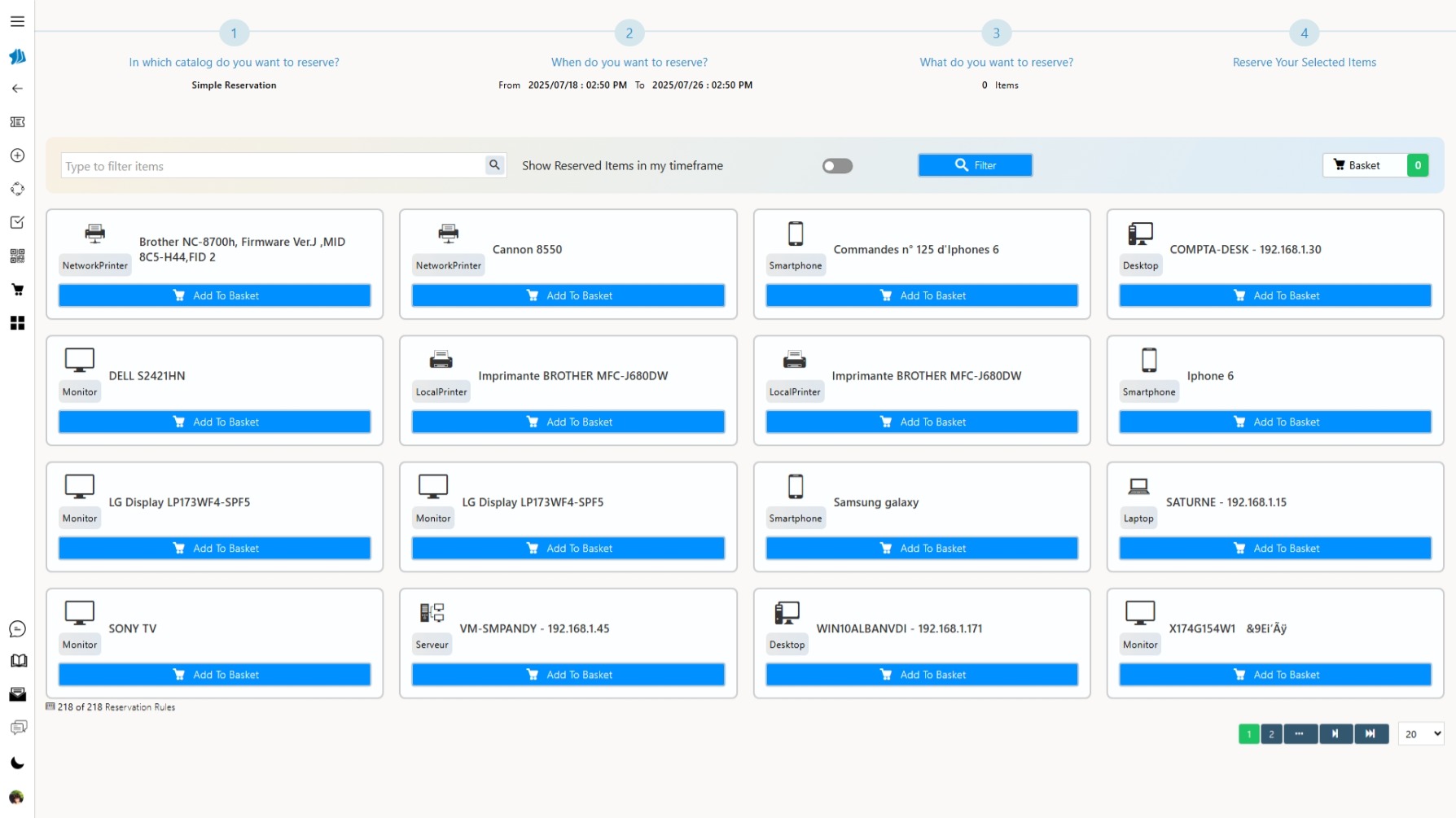
Task: Click the Type to filter items field
Action: click(x=273, y=166)
